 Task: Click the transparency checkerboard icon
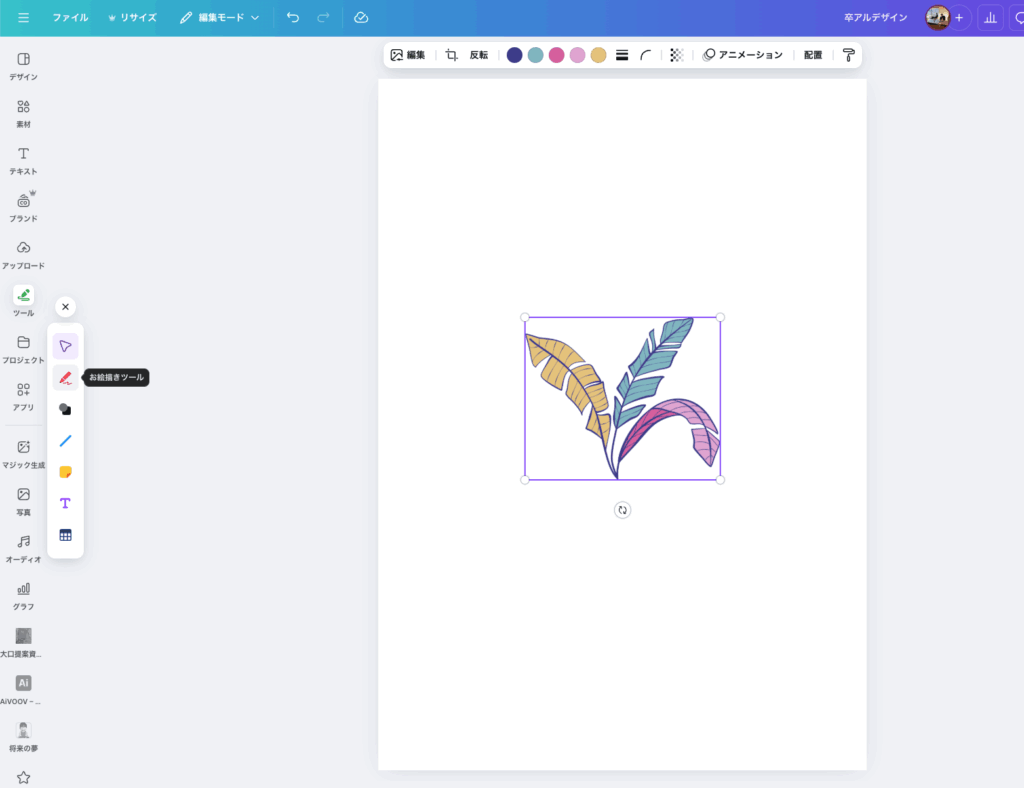point(677,55)
